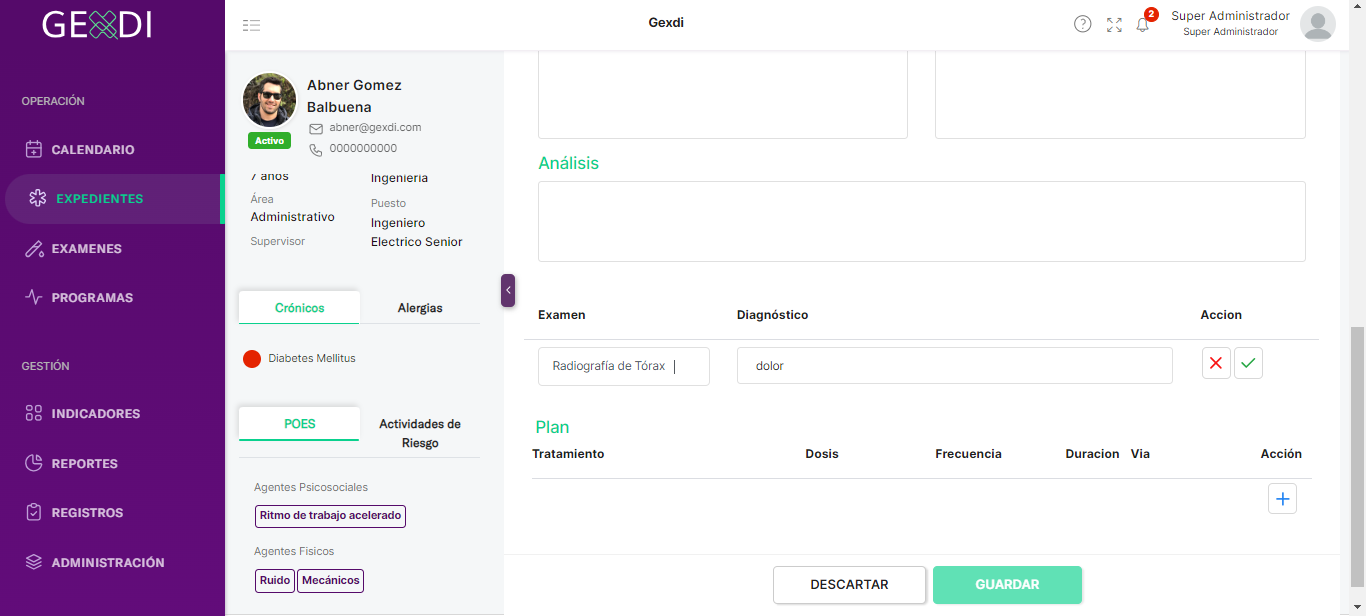Select the Crónicos tab
Viewport: 1366px width, 616px height.
299,308
